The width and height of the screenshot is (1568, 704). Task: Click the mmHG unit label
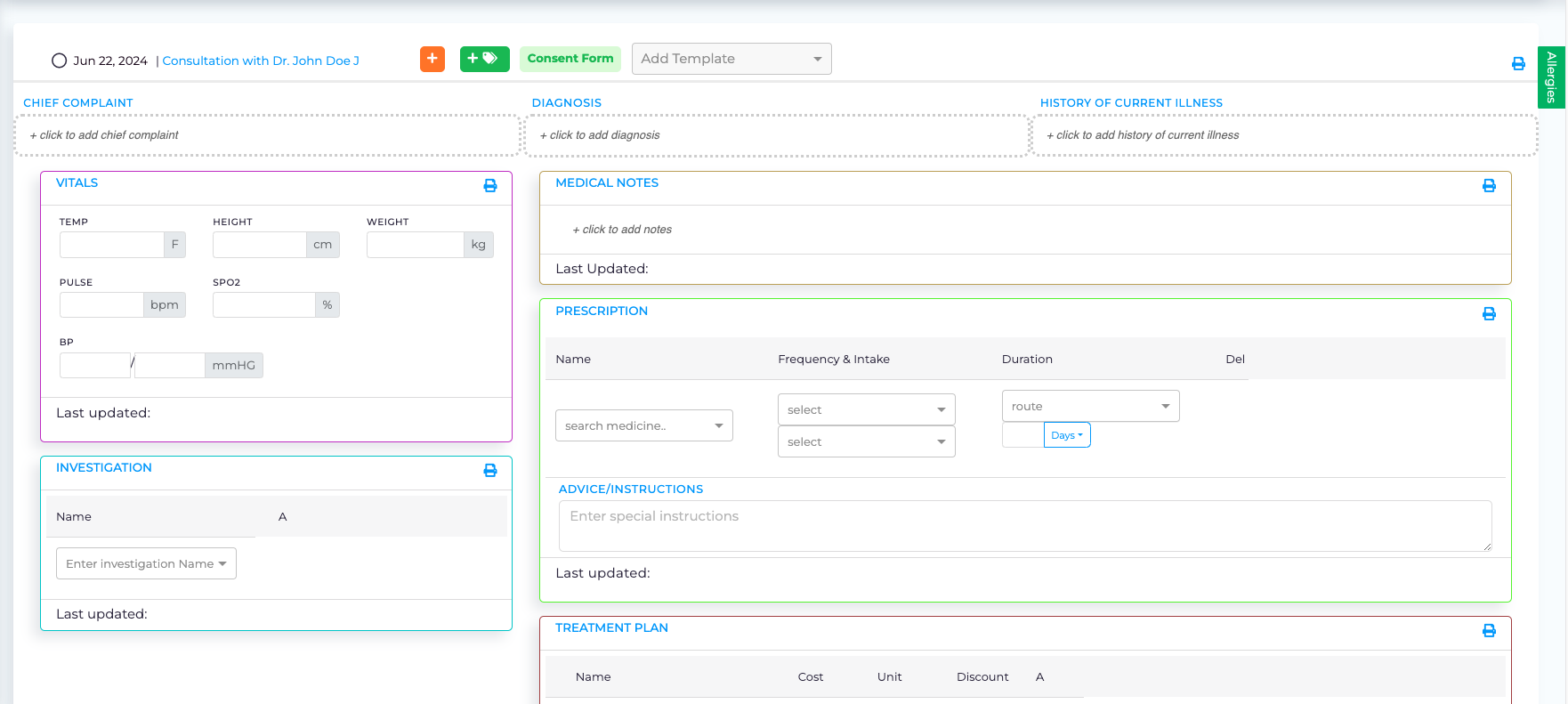234,365
